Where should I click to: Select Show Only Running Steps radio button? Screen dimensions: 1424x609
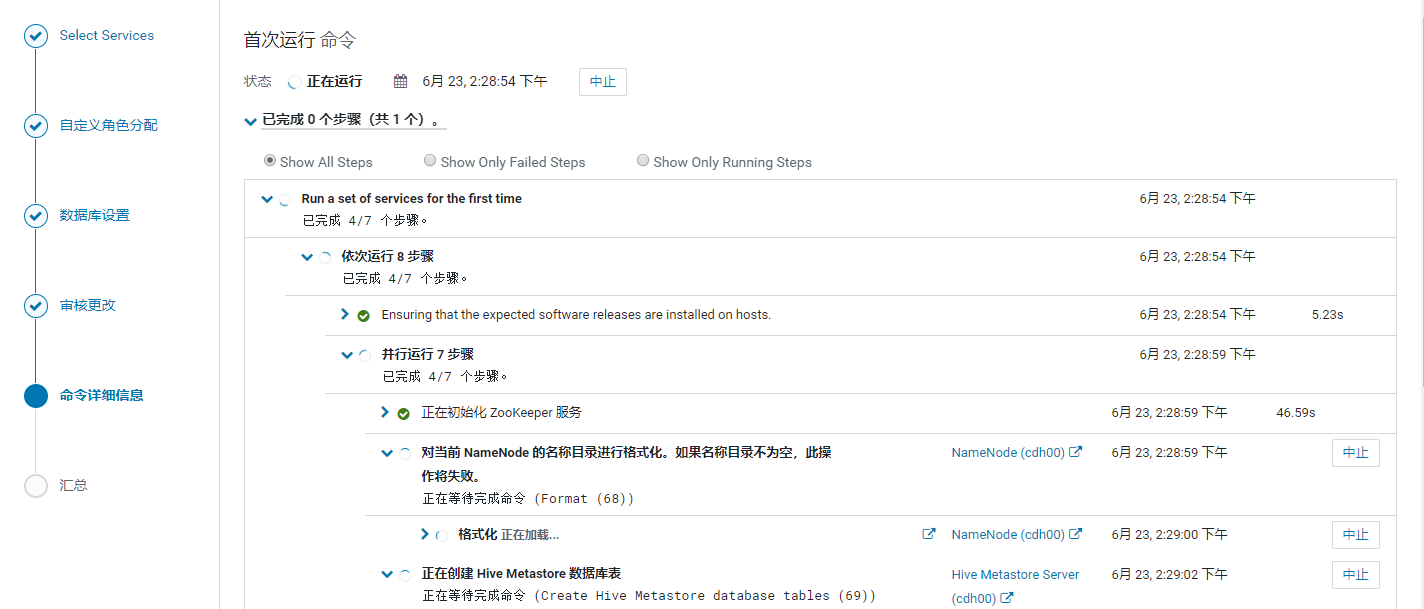643,160
